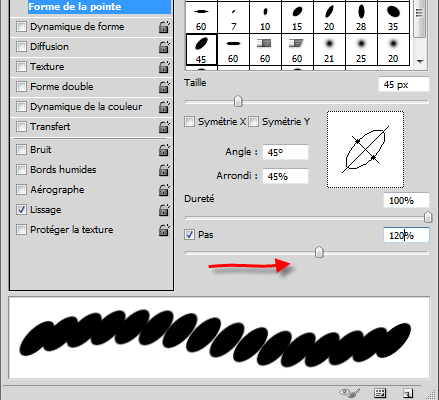The width and height of the screenshot is (439, 400).
Task: Toggle the Symétrie Y checkbox
Action: (253, 122)
